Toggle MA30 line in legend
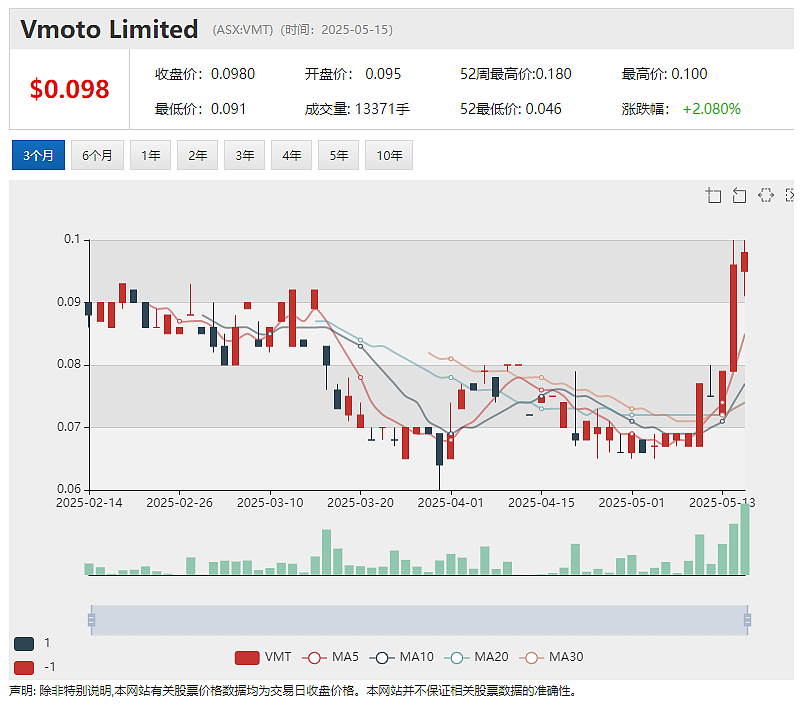This screenshot has height=705, width=803. (551, 657)
